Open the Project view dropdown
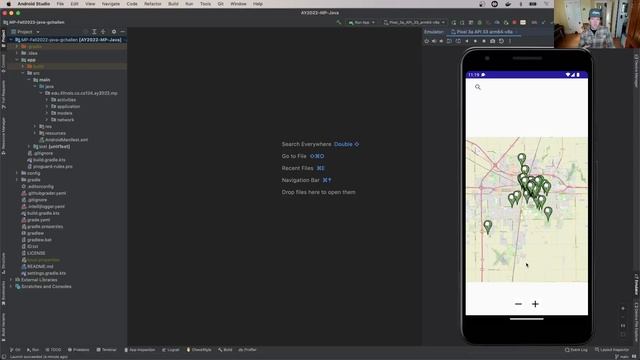The height and width of the screenshot is (360, 640). 26,32
